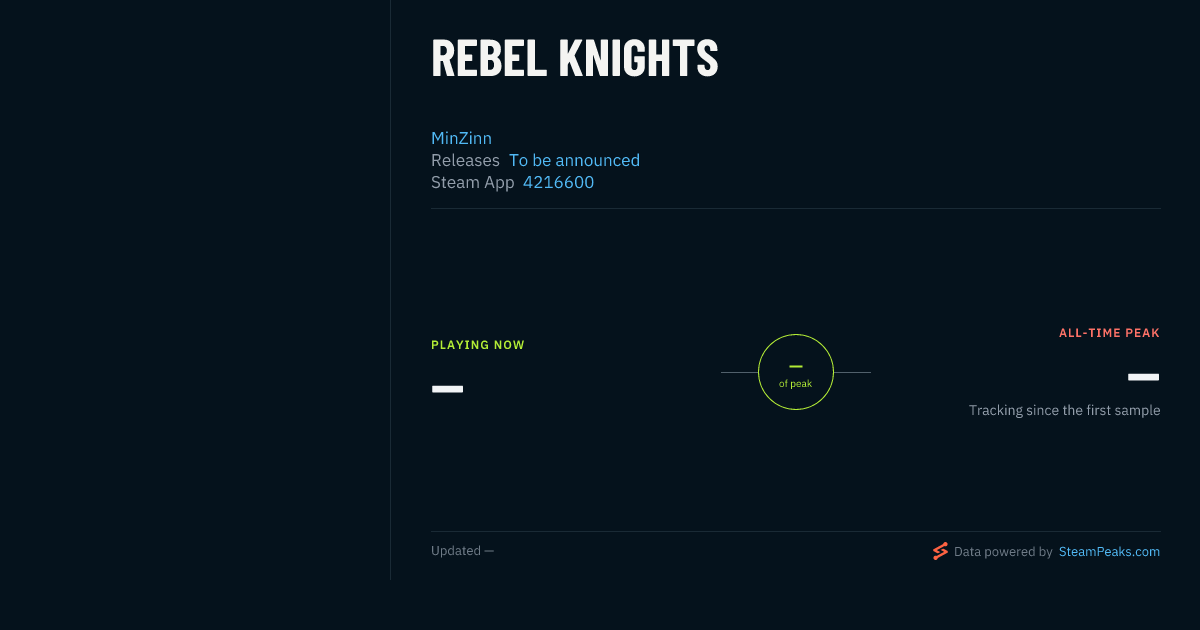Image resolution: width=1200 pixels, height=630 pixels.
Task: Click "Tracking since the first sample" text
Action: point(1064,410)
